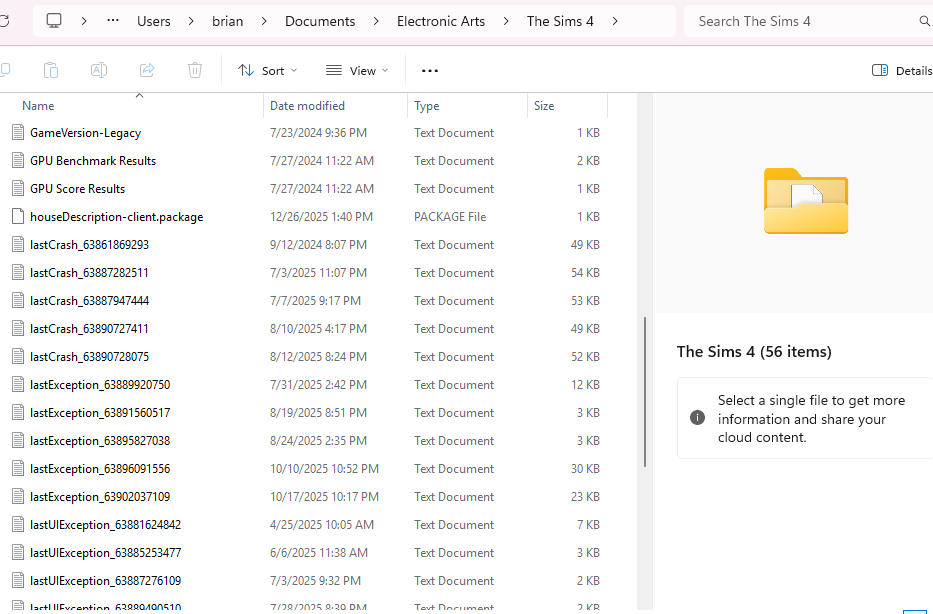
Task: Open the Sort dropdown menu
Action: [x=267, y=71]
